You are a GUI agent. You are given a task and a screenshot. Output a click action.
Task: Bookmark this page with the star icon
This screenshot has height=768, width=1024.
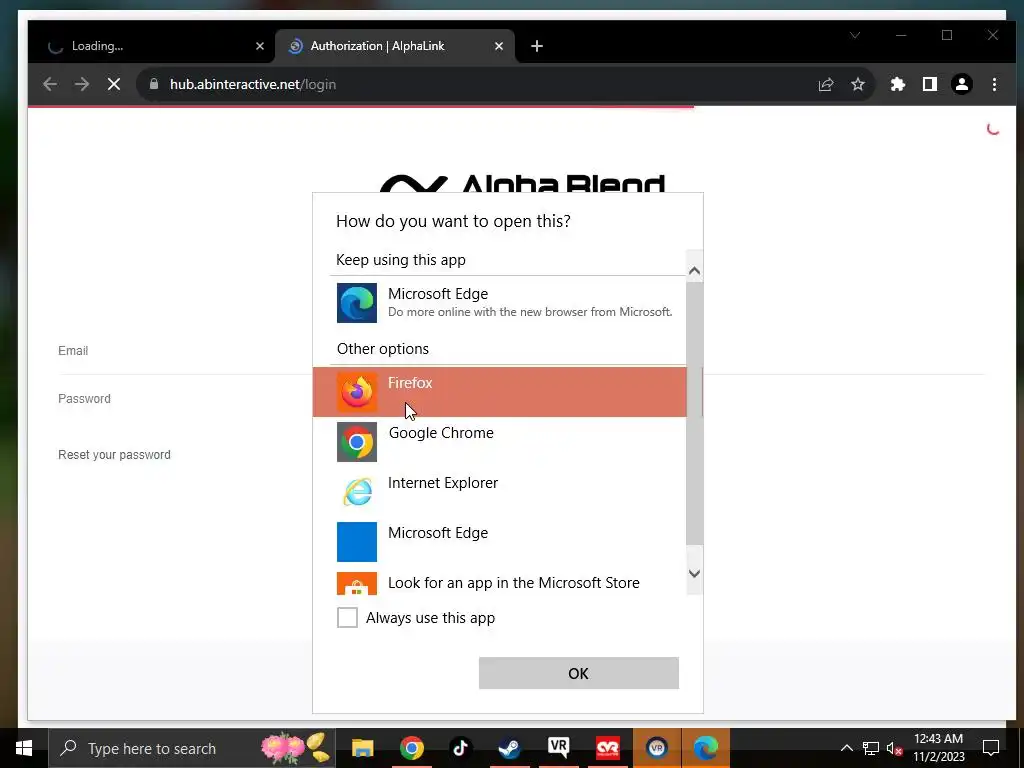pyautogui.click(x=858, y=84)
